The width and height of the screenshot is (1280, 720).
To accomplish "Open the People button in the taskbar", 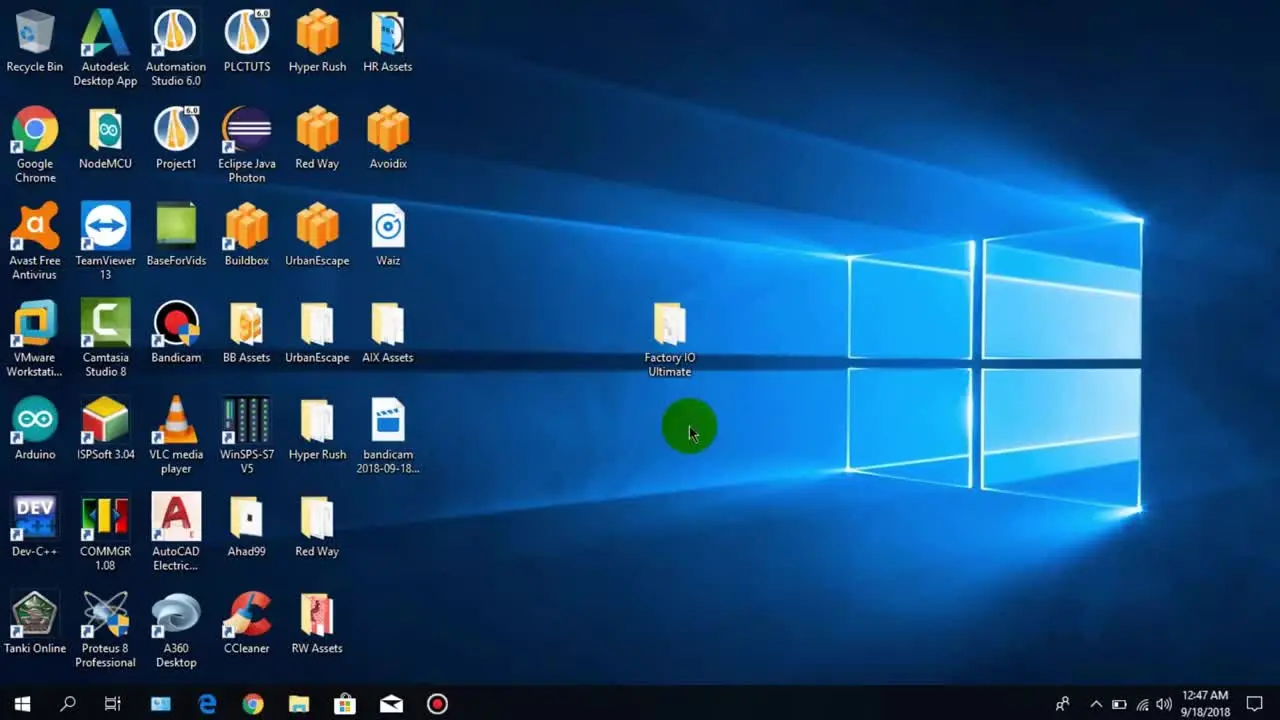I will coord(1062,704).
